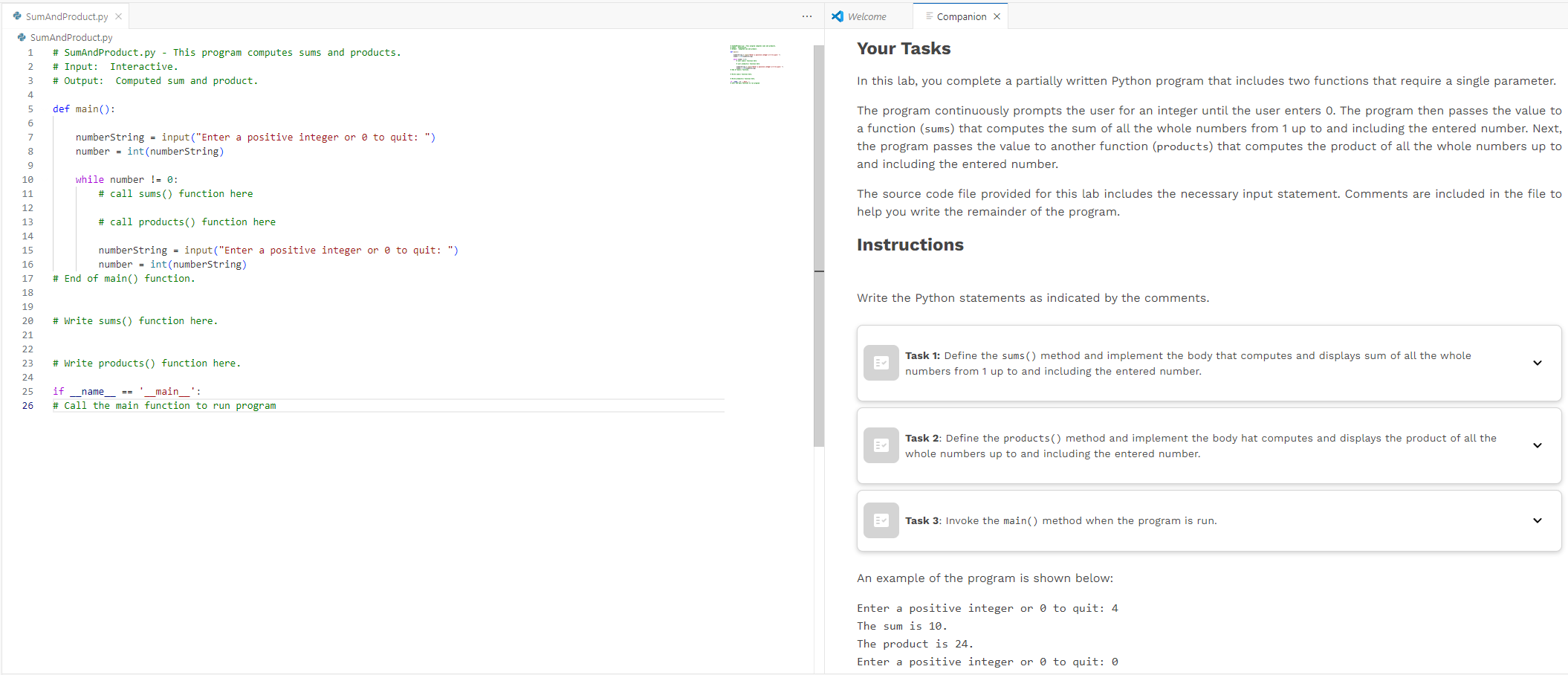Screen dimensions: 1568x675
Task: Expand Task 1 details chevron
Action: 1538,363
